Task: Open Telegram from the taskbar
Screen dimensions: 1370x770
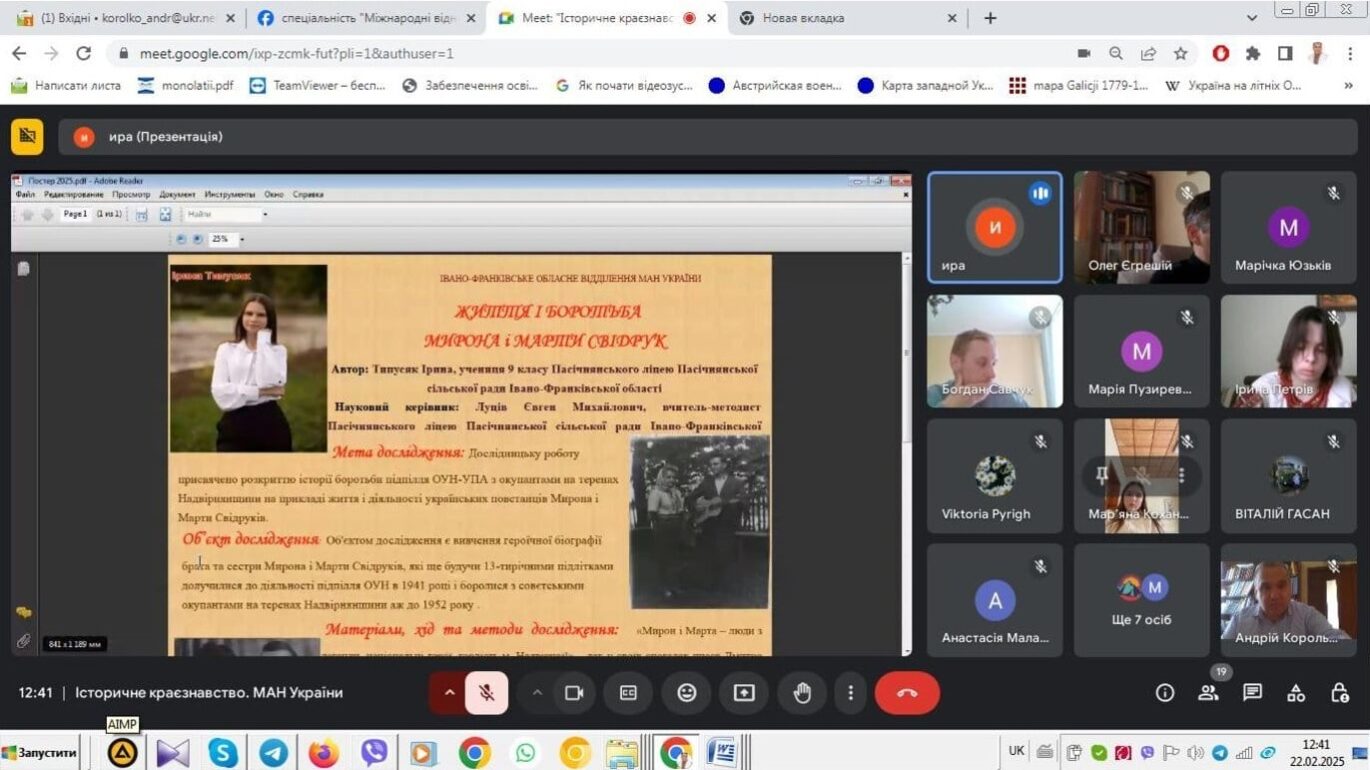Action: [x=274, y=752]
